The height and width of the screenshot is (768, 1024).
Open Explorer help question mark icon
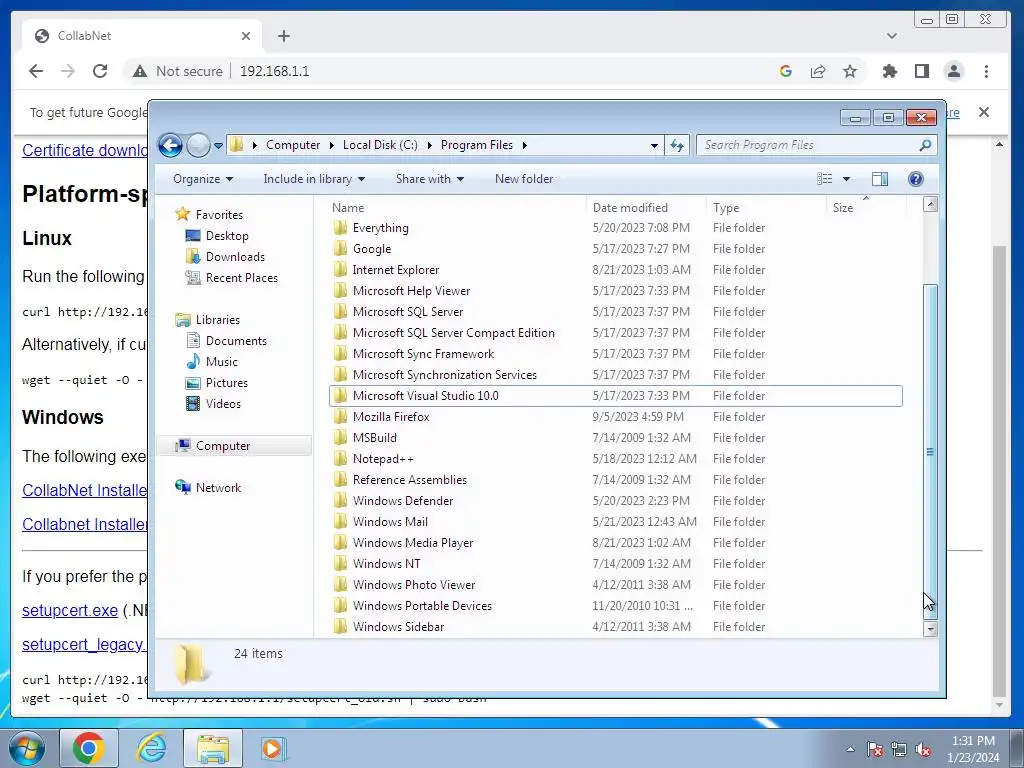click(916, 179)
